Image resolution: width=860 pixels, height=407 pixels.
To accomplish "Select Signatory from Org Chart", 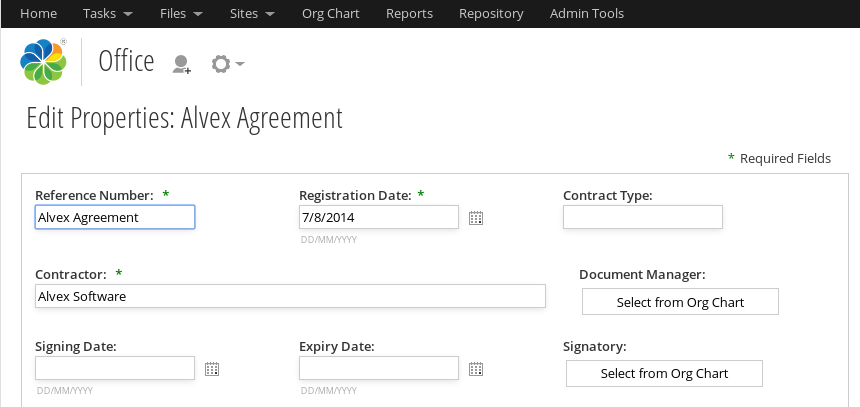I will 664,374.
